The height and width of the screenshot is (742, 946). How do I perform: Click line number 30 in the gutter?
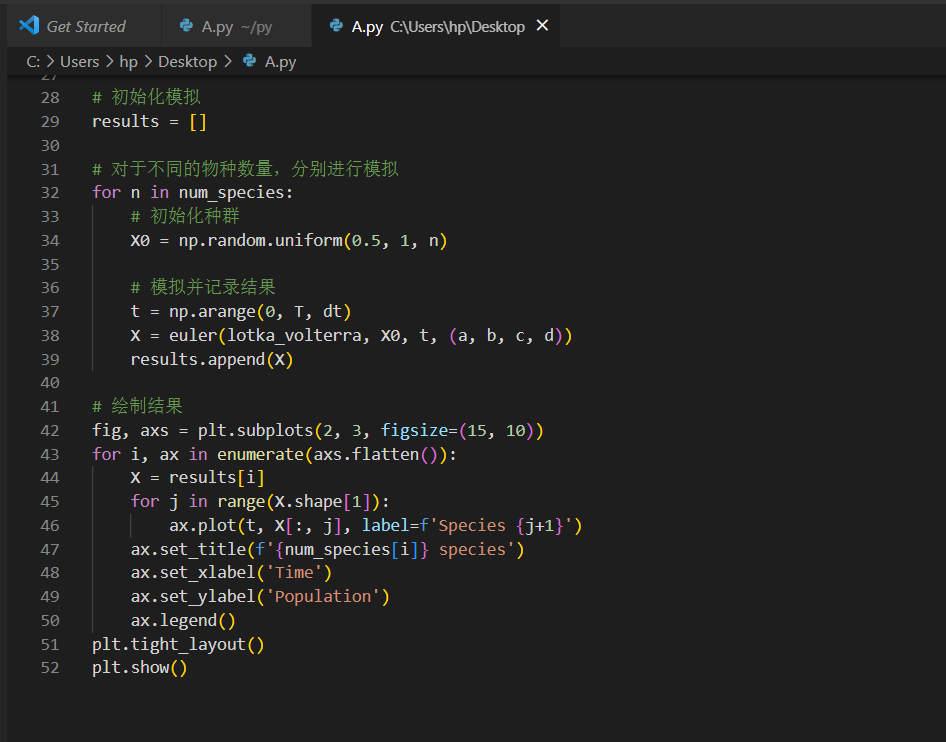click(50, 145)
